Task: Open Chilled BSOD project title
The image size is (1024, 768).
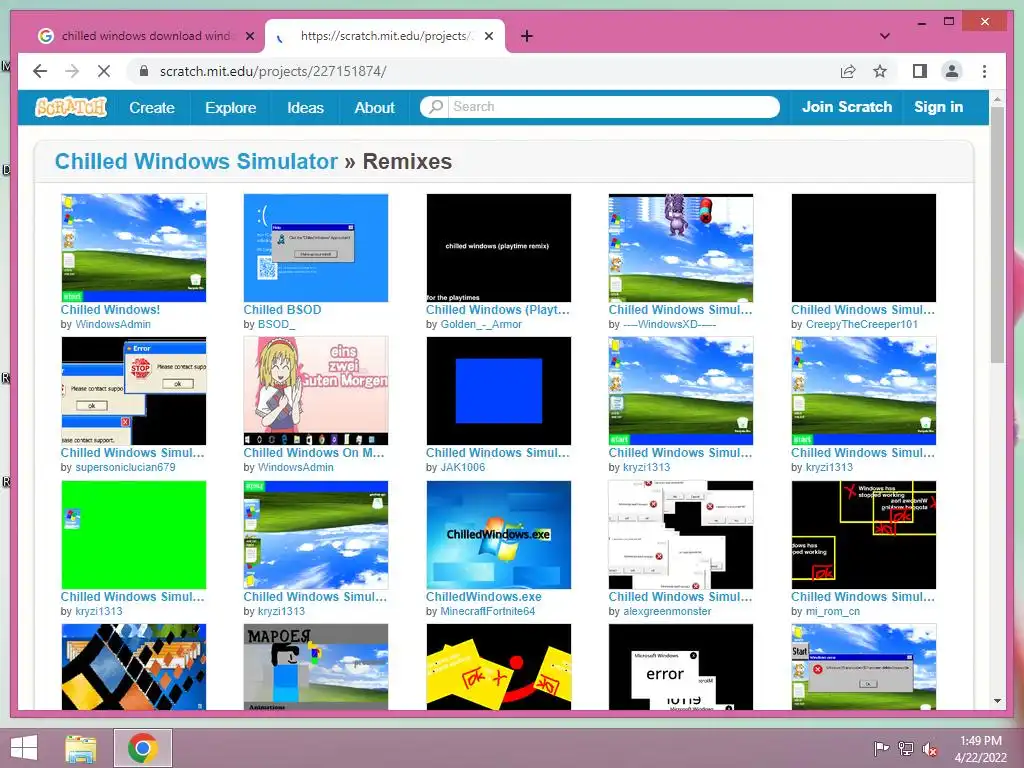Action: click(282, 310)
